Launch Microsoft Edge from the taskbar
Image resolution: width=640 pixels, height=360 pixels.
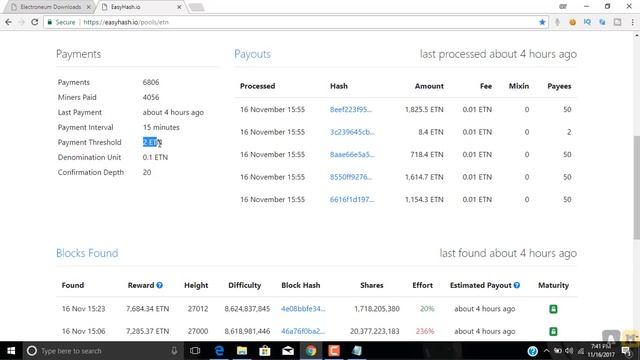pyautogui.click(x=219, y=351)
